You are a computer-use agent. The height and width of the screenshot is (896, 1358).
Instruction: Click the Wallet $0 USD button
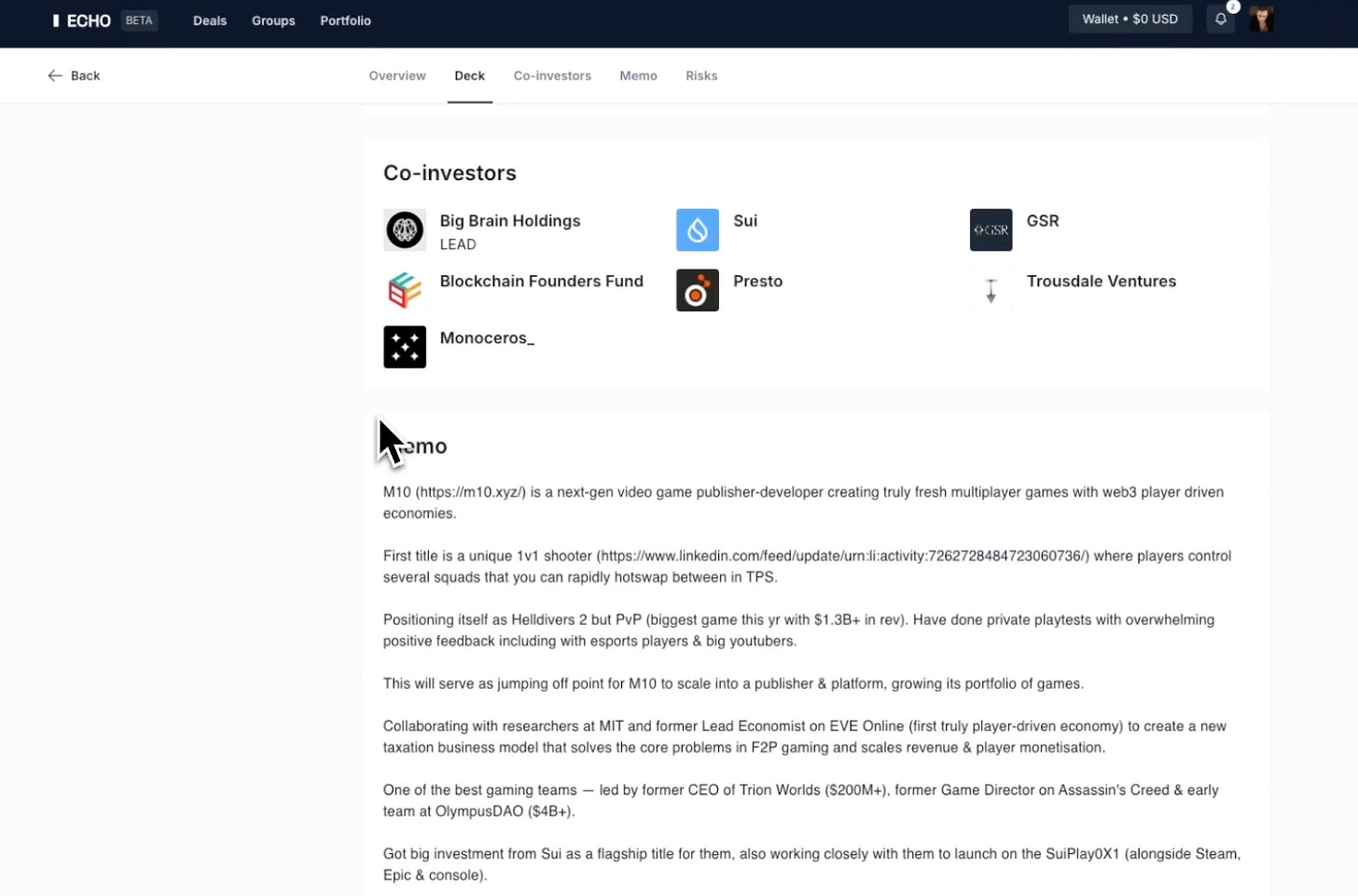pos(1129,19)
